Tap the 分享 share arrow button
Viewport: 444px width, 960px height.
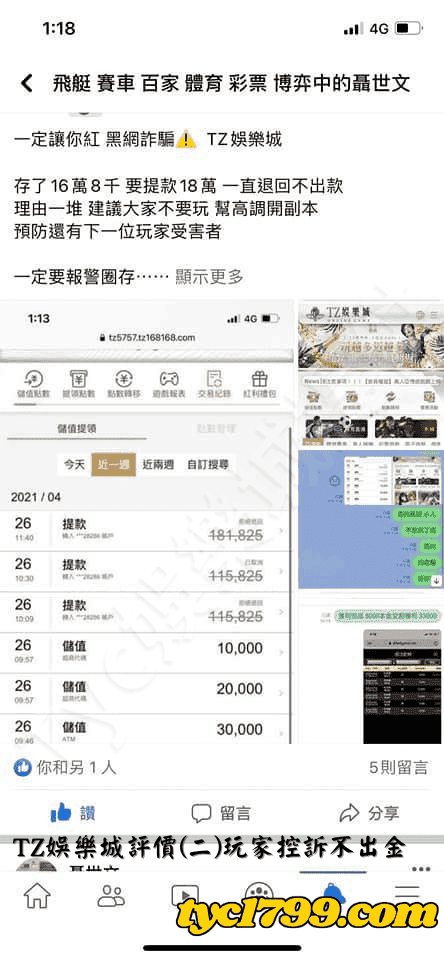[x=369, y=813]
